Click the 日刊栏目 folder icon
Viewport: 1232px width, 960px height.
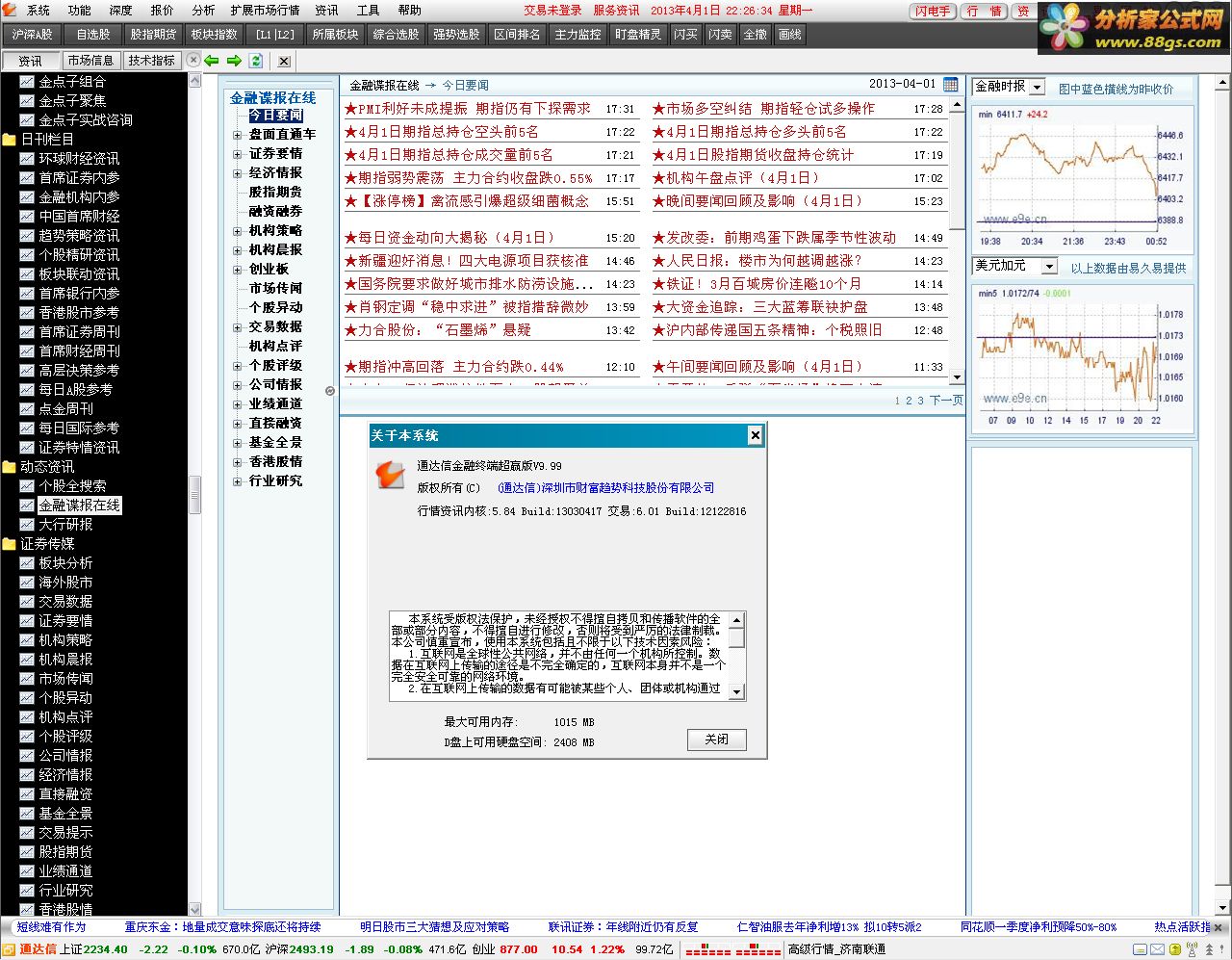[10, 140]
